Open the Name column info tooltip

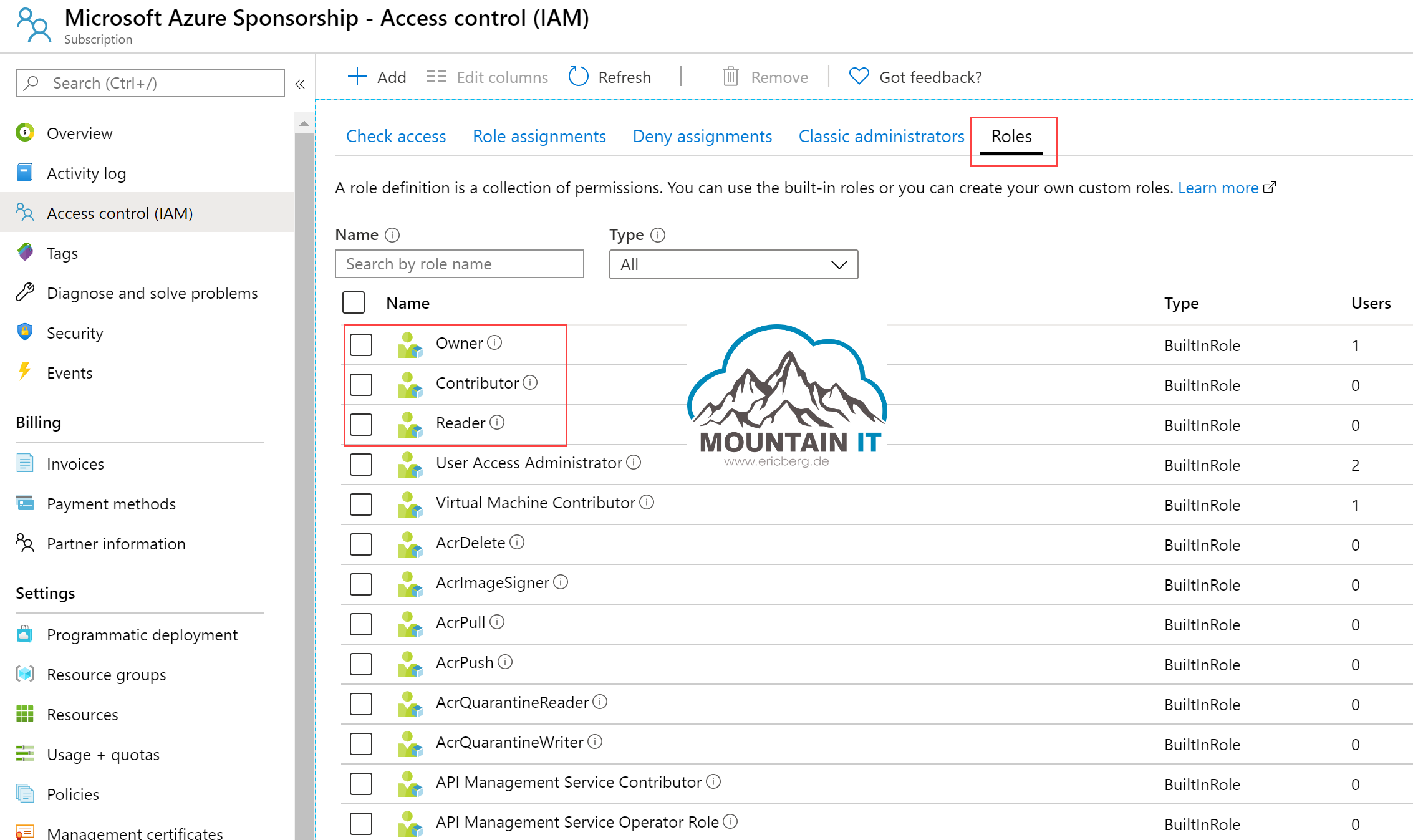[x=392, y=235]
